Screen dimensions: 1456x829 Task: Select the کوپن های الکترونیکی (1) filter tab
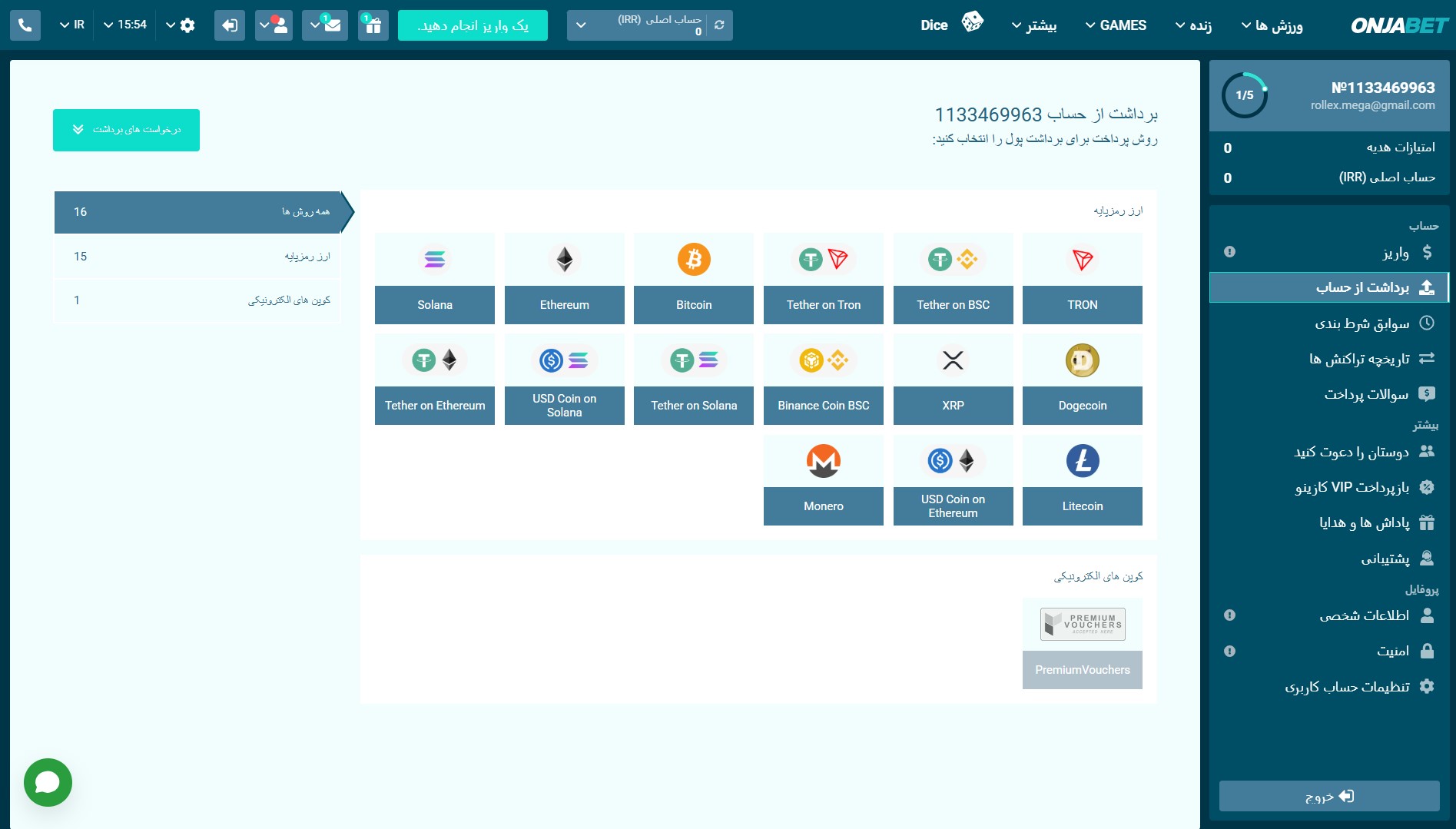pos(198,300)
